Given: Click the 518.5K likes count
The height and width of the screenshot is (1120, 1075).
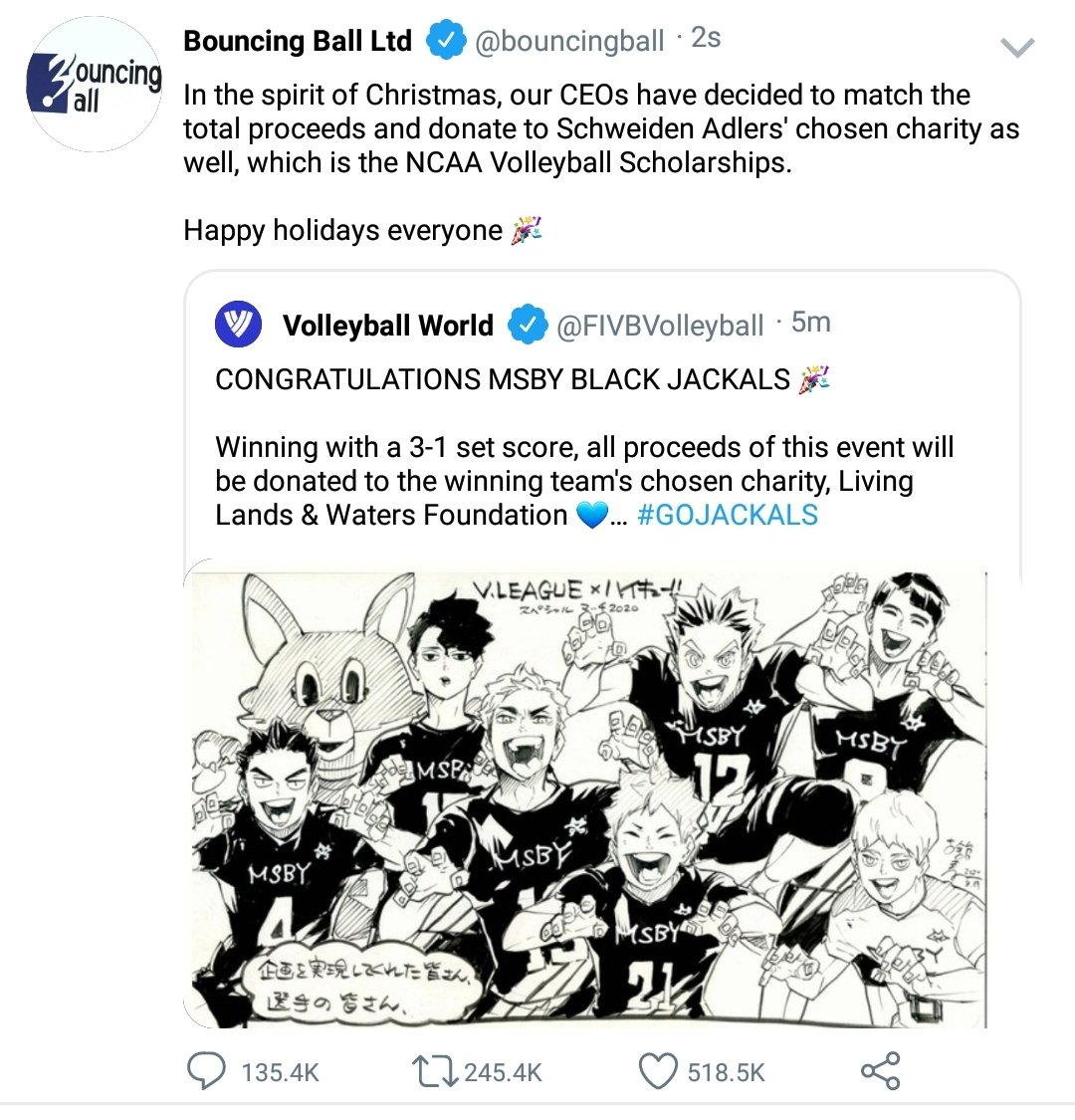Looking at the screenshot, I should point(726,1072).
